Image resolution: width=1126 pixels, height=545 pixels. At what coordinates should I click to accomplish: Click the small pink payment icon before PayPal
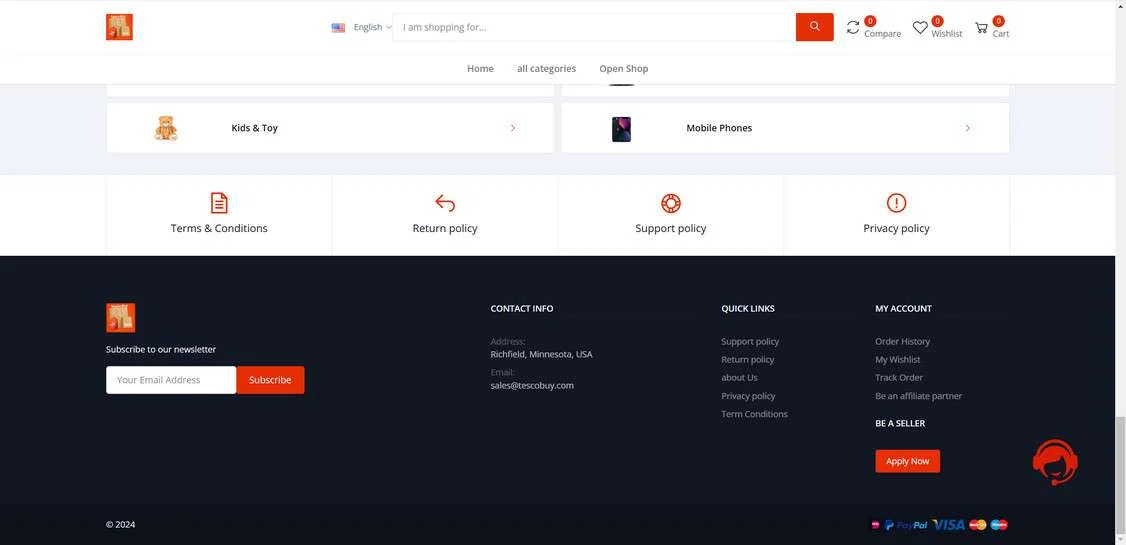875,525
